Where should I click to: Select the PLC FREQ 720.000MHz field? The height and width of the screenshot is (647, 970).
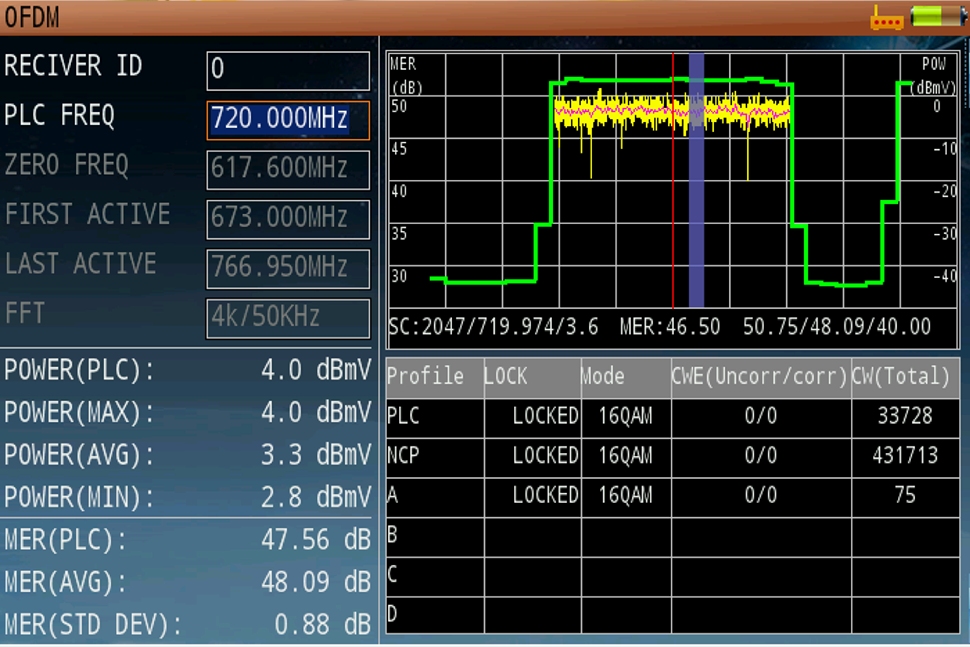coord(288,120)
